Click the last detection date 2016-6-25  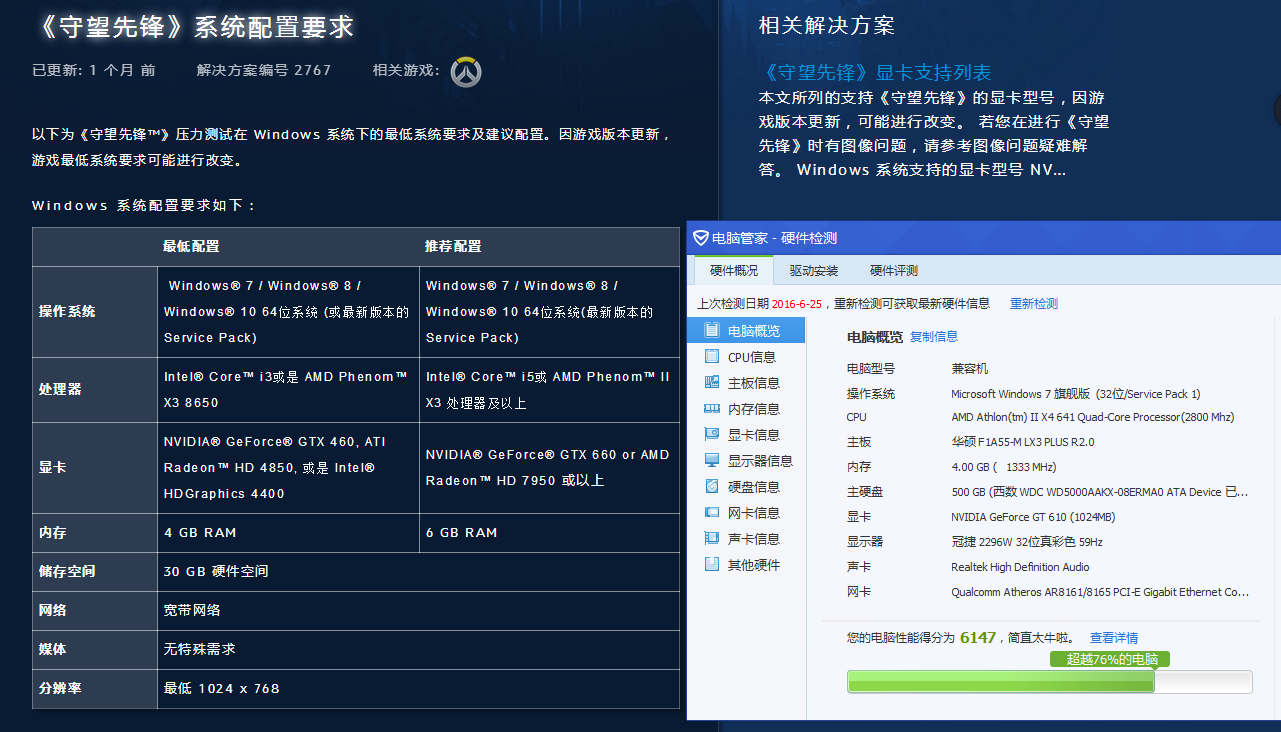pyautogui.click(x=797, y=304)
